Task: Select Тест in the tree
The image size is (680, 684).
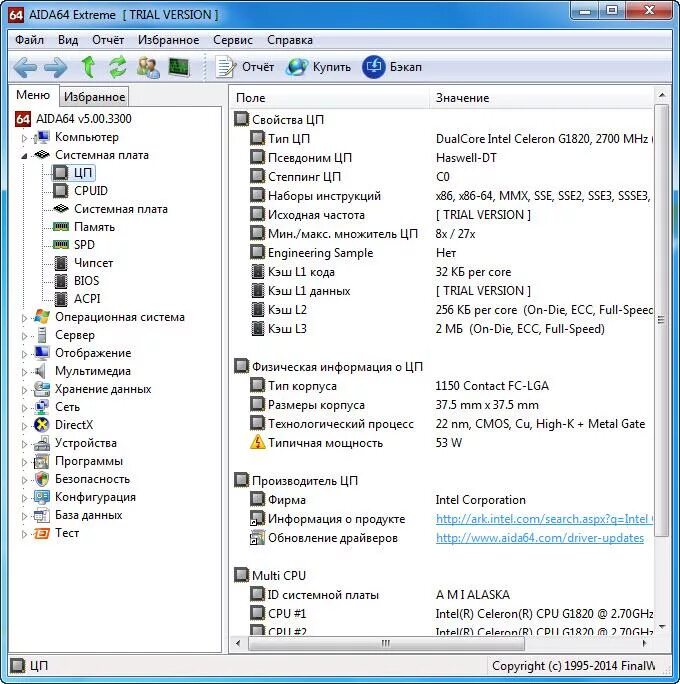Action: pyautogui.click(x=67, y=533)
